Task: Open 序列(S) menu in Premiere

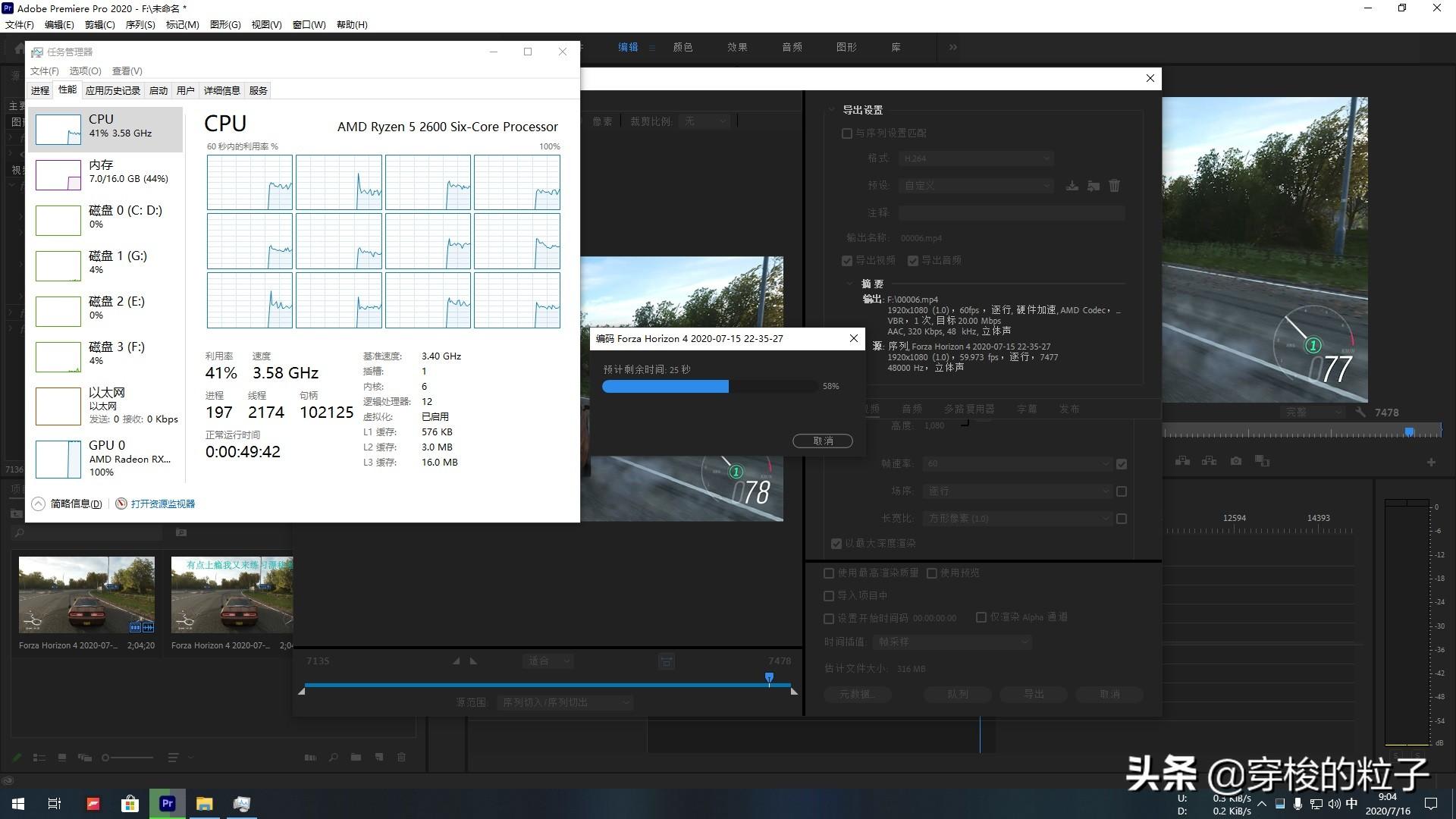Action: point(140,25)
